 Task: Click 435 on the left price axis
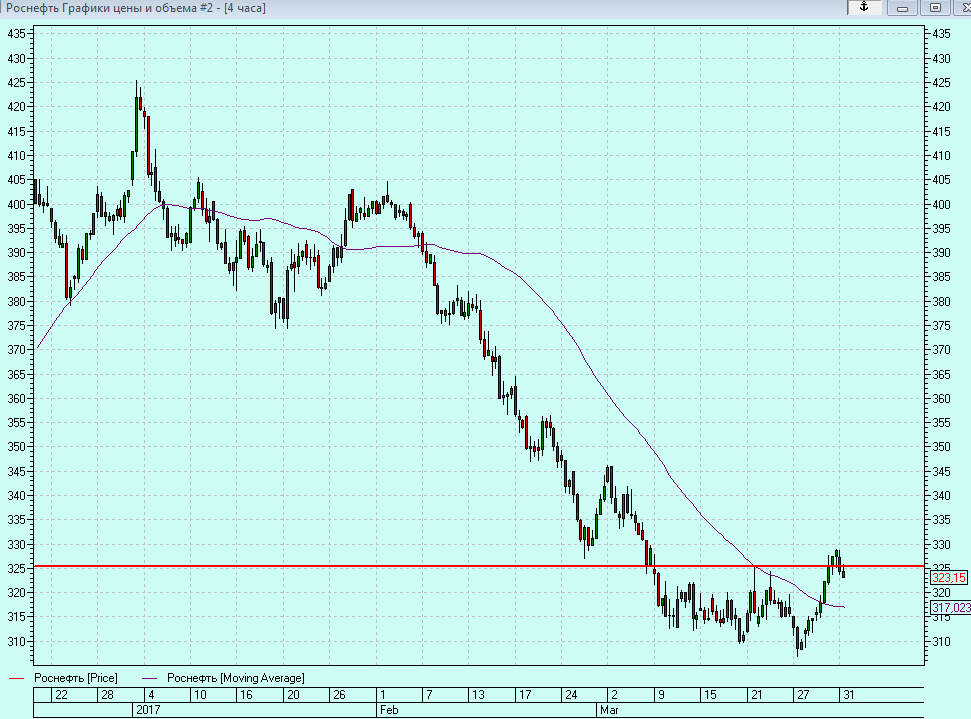click(x=17, y=34)
